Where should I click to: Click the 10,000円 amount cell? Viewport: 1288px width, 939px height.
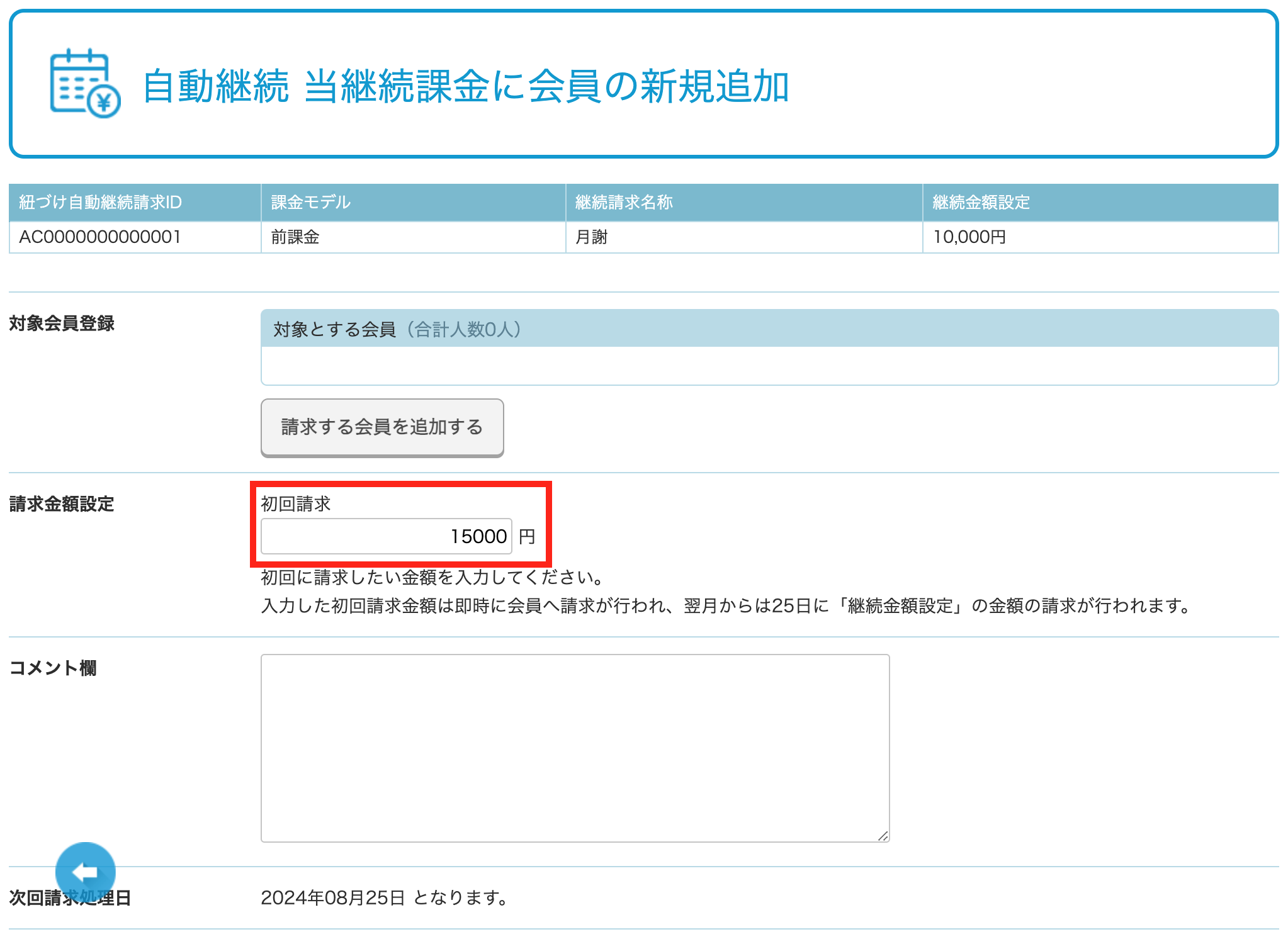coord(1100,237)
